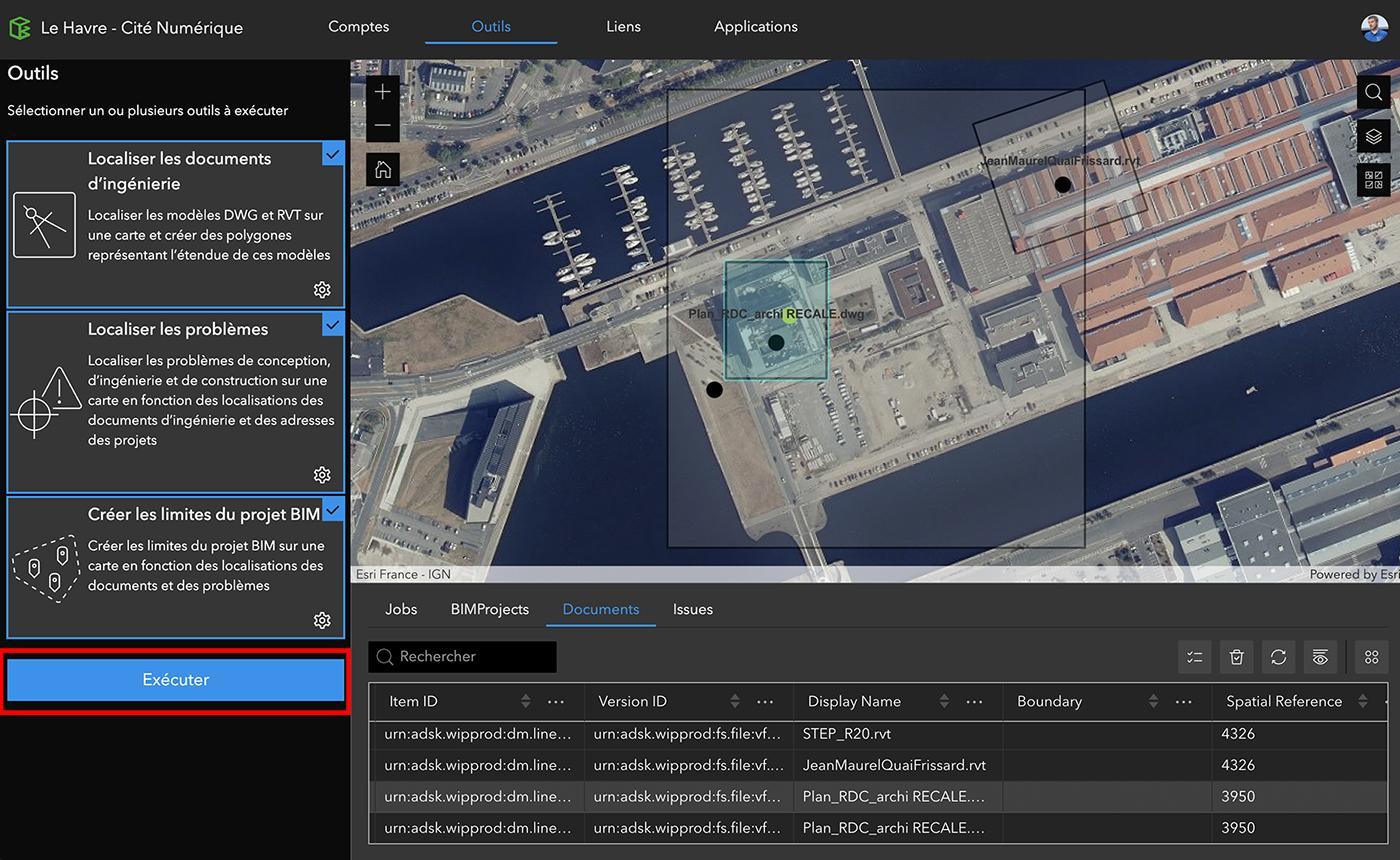Open Item ID column options menu

click(556, 701)
